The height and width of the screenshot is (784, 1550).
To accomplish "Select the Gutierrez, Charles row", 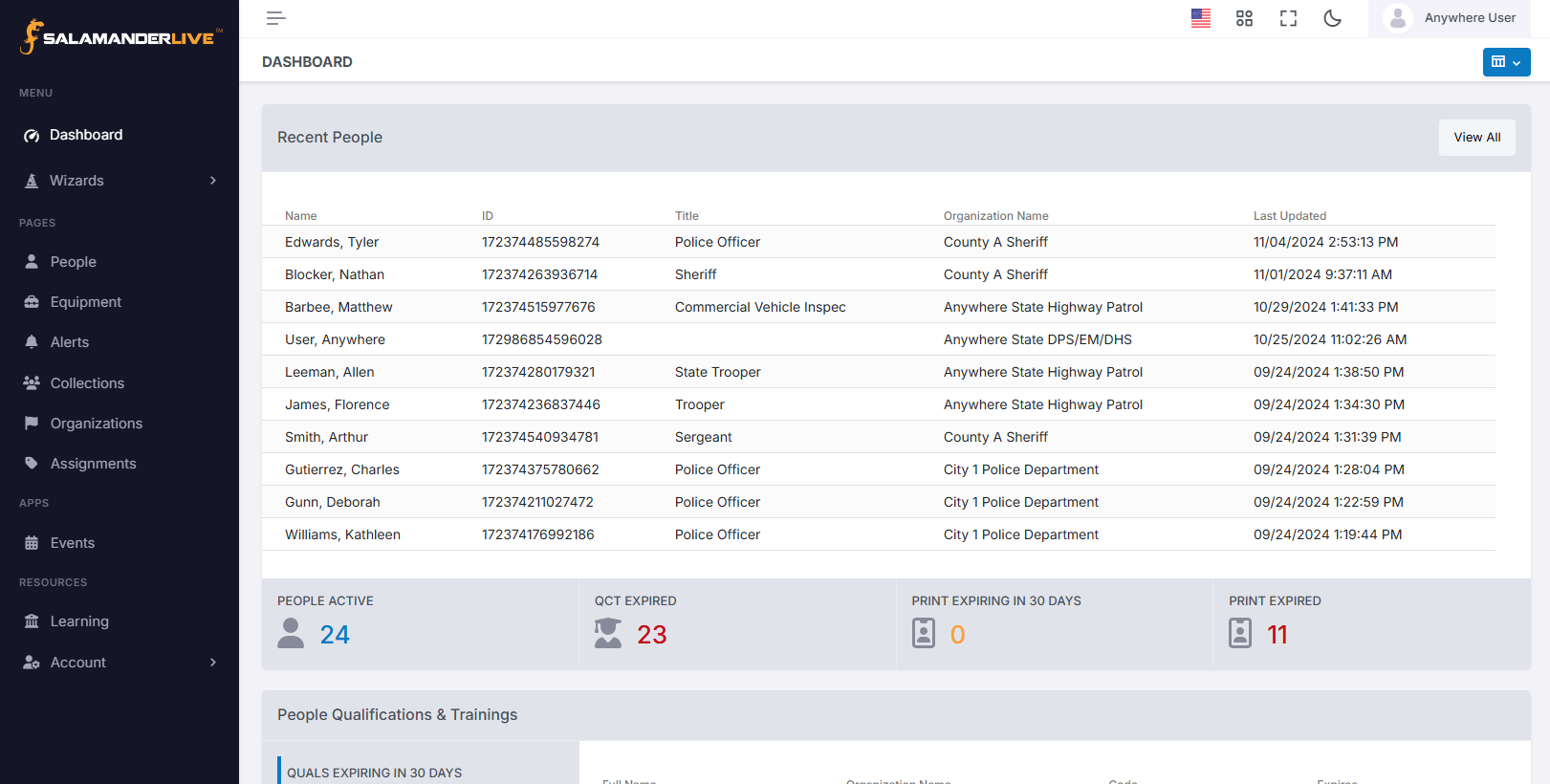I will coord(879,469).
